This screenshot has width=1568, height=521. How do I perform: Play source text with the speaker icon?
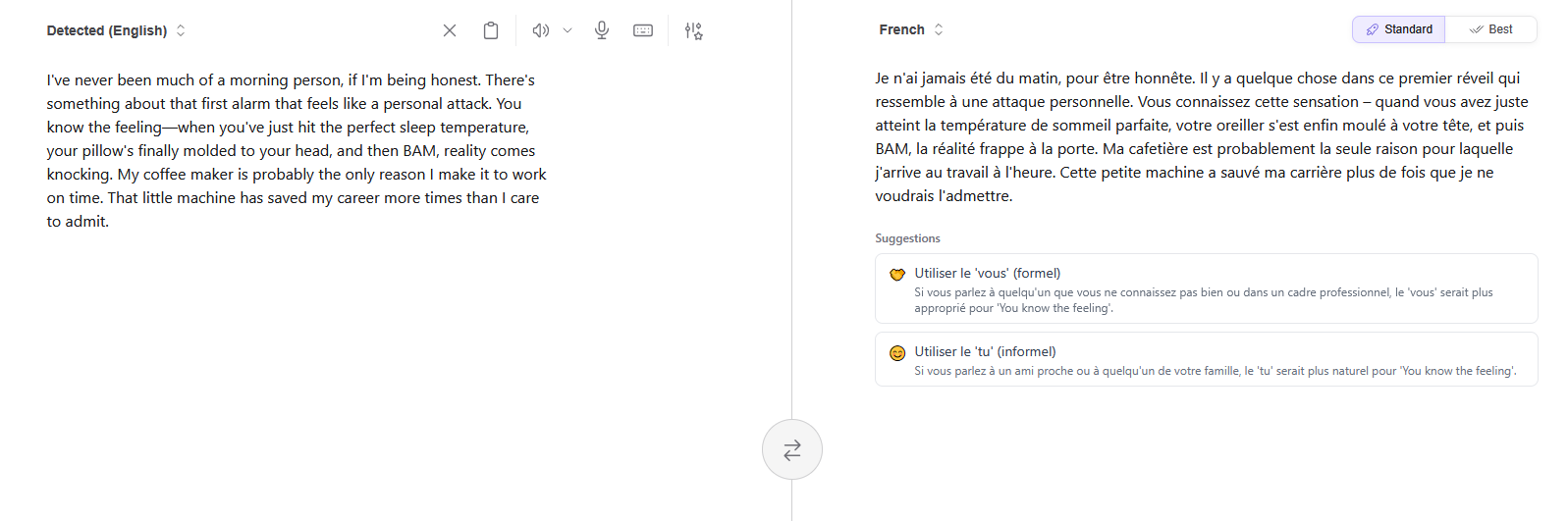pyautogui.click(x=540, y=30)
